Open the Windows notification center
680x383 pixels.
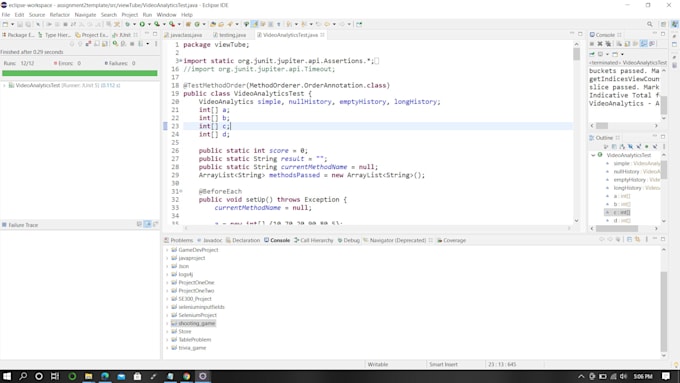pyautogui.click(x=666, y=376)
